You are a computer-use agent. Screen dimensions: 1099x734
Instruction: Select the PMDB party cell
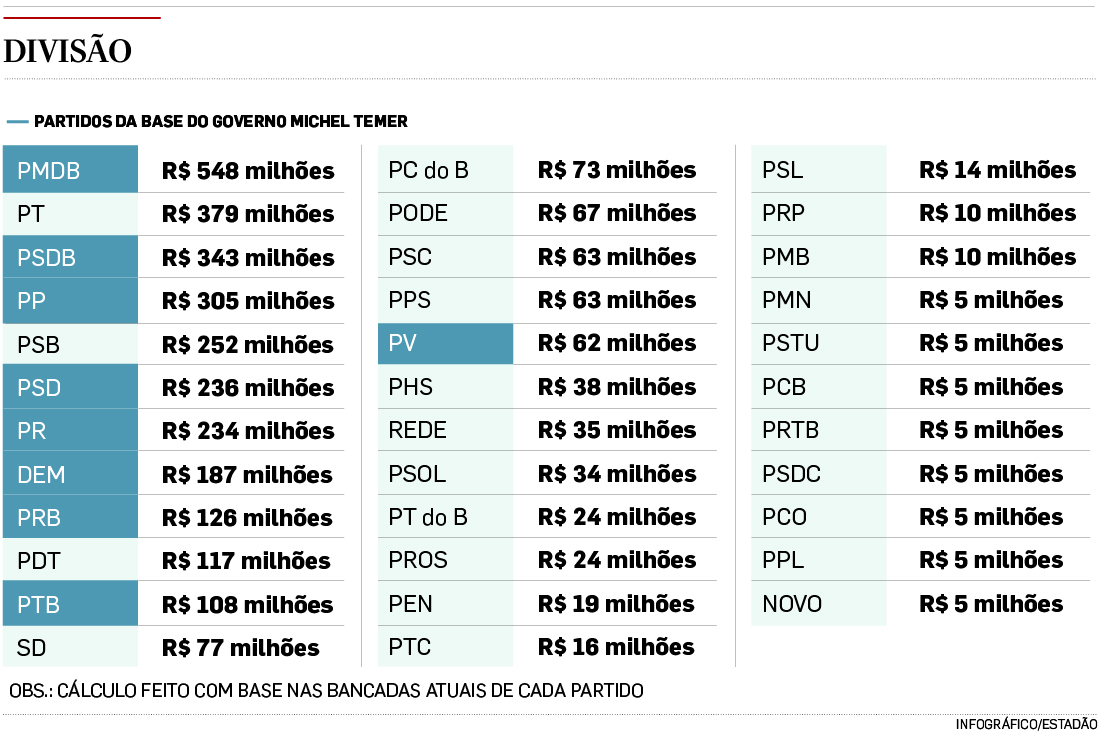click(x=70, y=171)
